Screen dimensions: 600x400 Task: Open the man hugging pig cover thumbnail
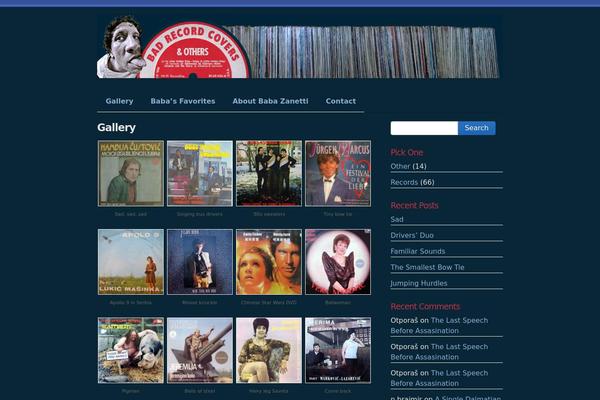coord(131,350)
